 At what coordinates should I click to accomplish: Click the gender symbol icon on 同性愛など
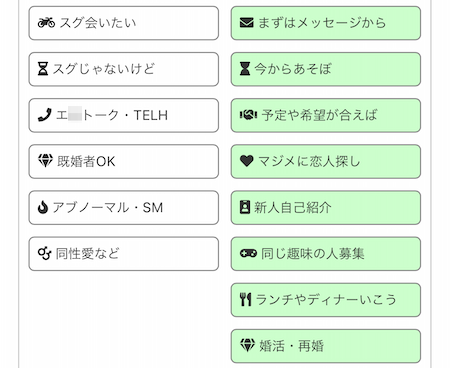click(x=44, y=253)
